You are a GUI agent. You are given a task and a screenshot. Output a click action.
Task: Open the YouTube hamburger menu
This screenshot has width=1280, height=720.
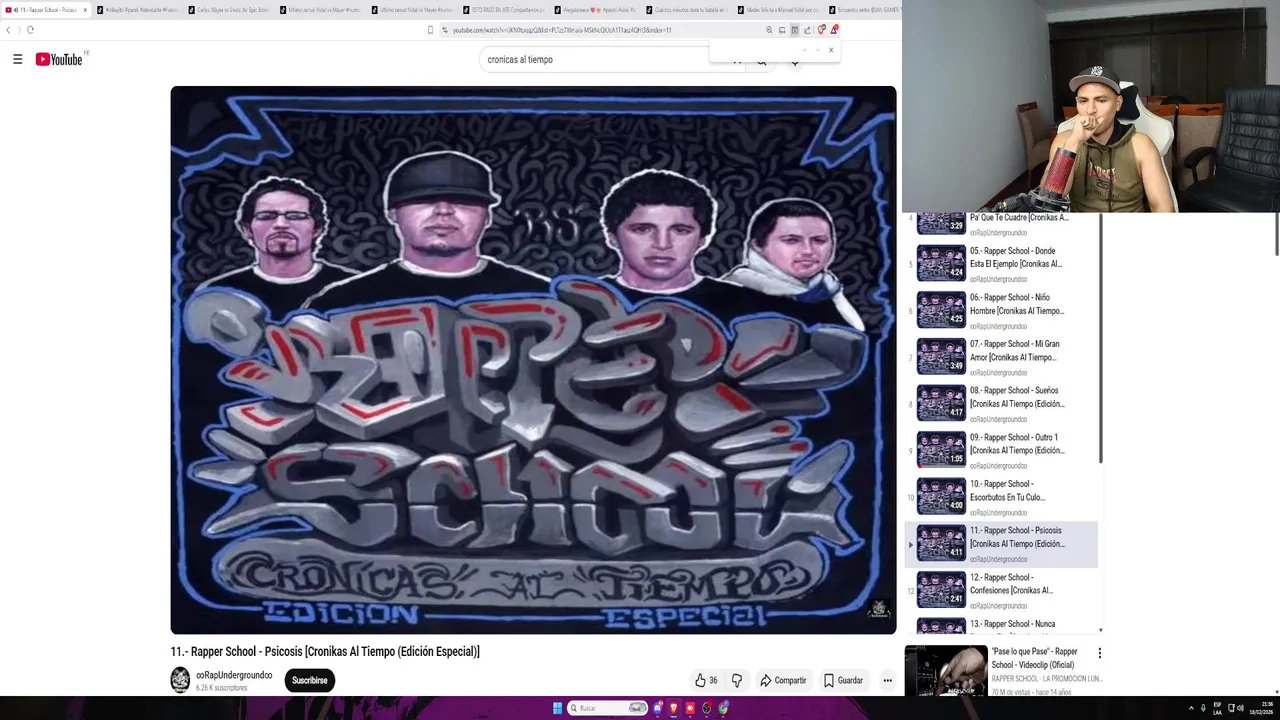[17, 60]
